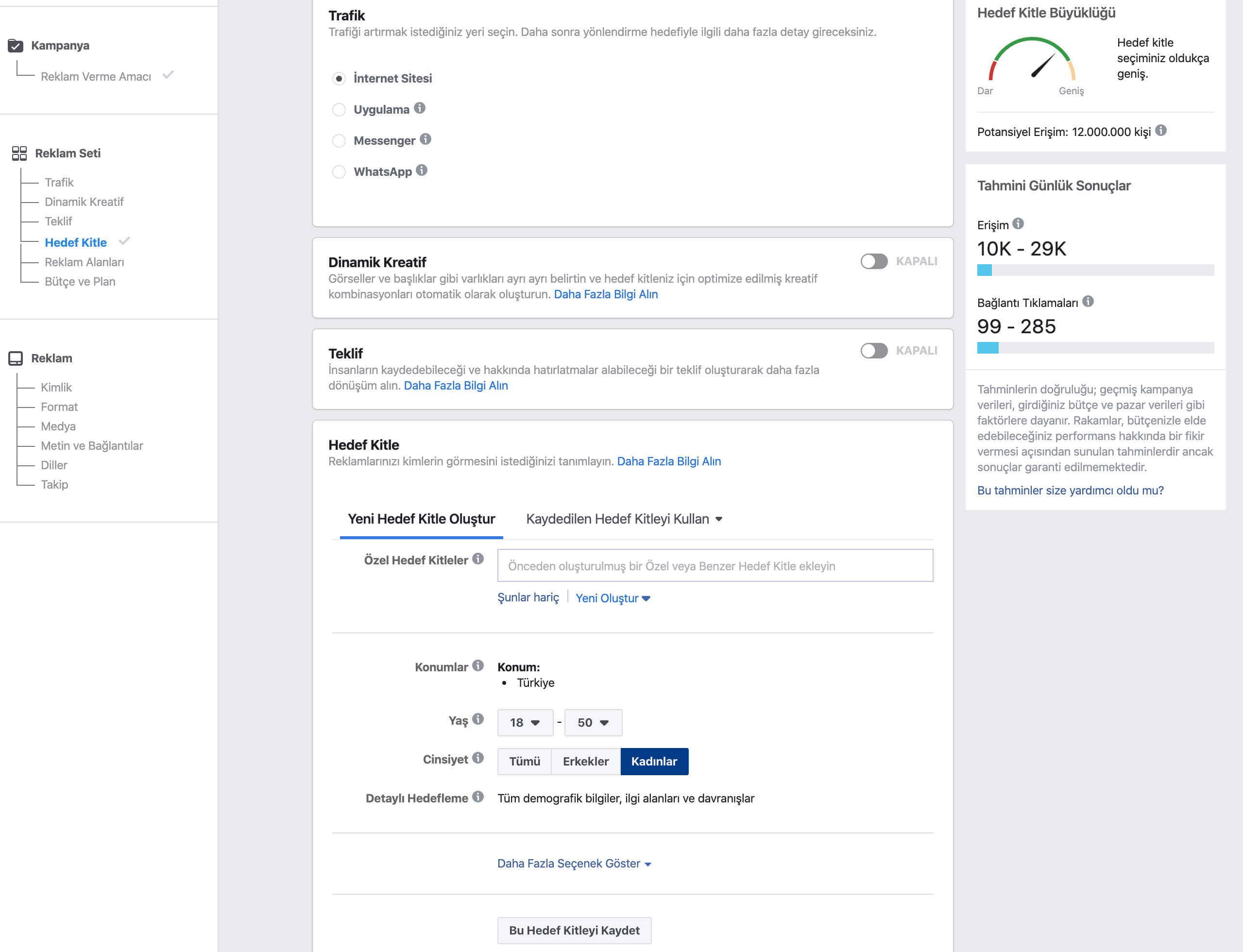Go to Teklif in sidebar

coord(58,221)
